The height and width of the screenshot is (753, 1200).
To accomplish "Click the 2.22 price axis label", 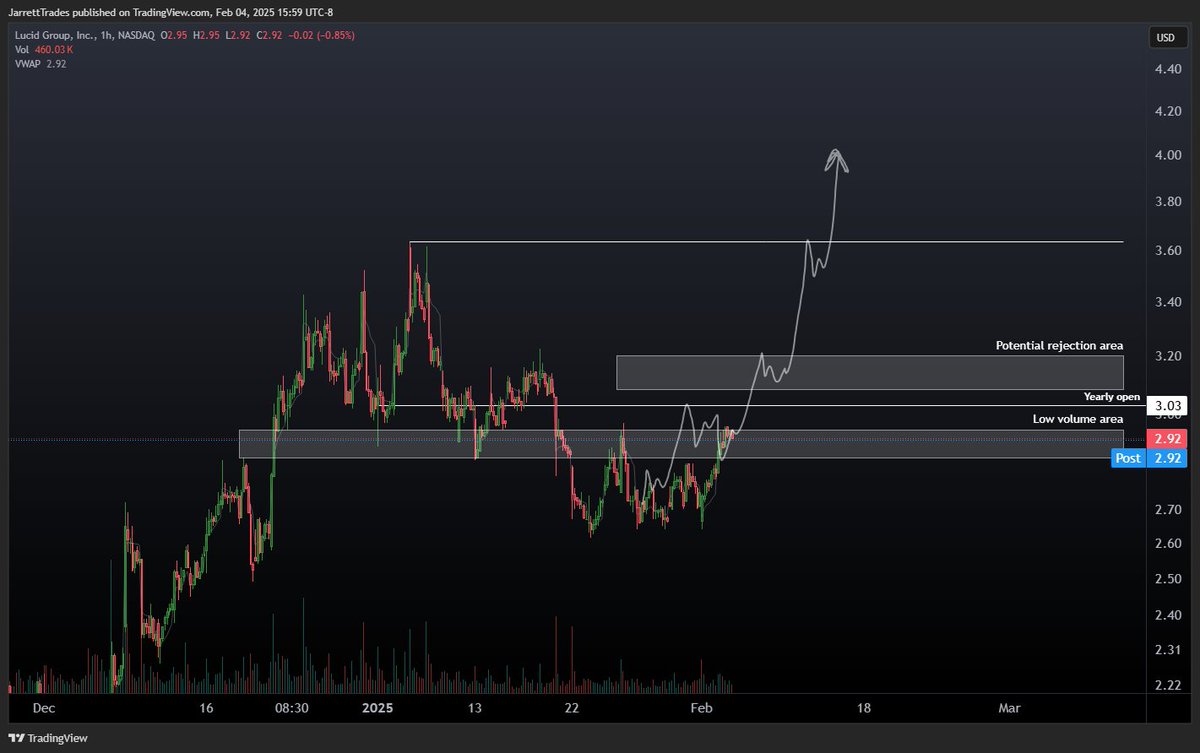I will 1168,685.
